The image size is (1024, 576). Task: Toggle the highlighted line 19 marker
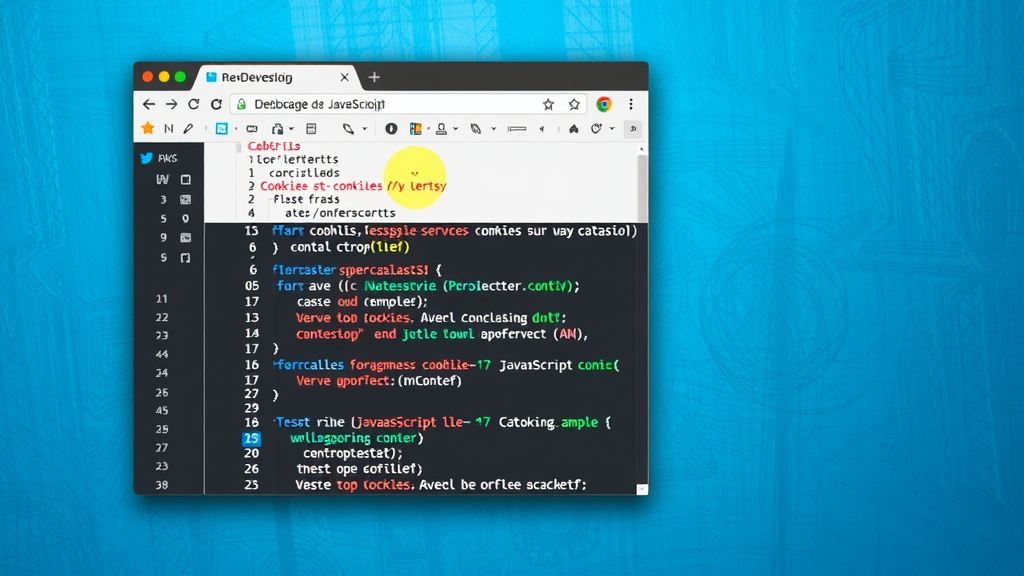(x=250, y=438)
